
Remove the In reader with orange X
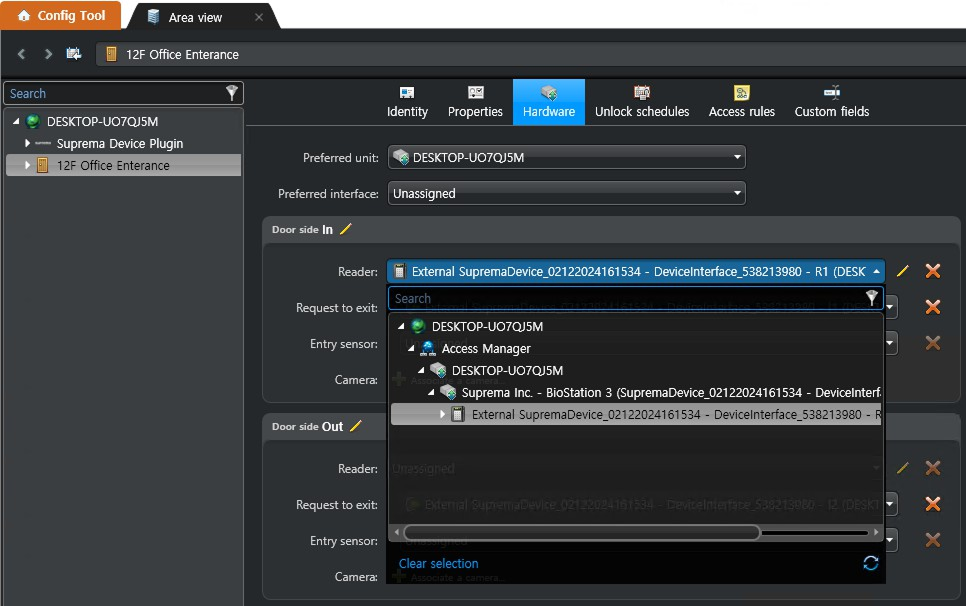click(x=932, y=271)
